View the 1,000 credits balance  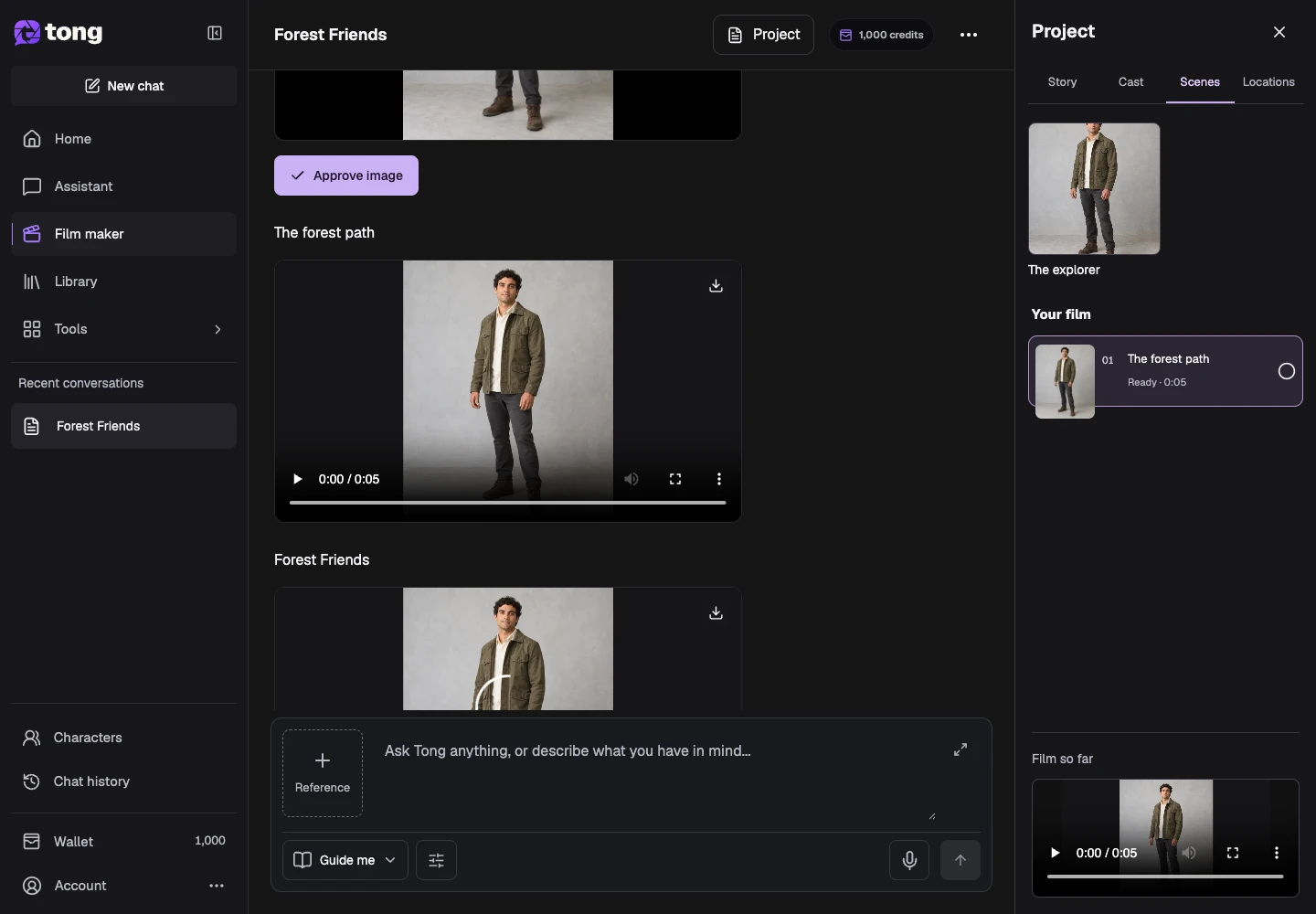pyautogui.click(x=881, y=35)
